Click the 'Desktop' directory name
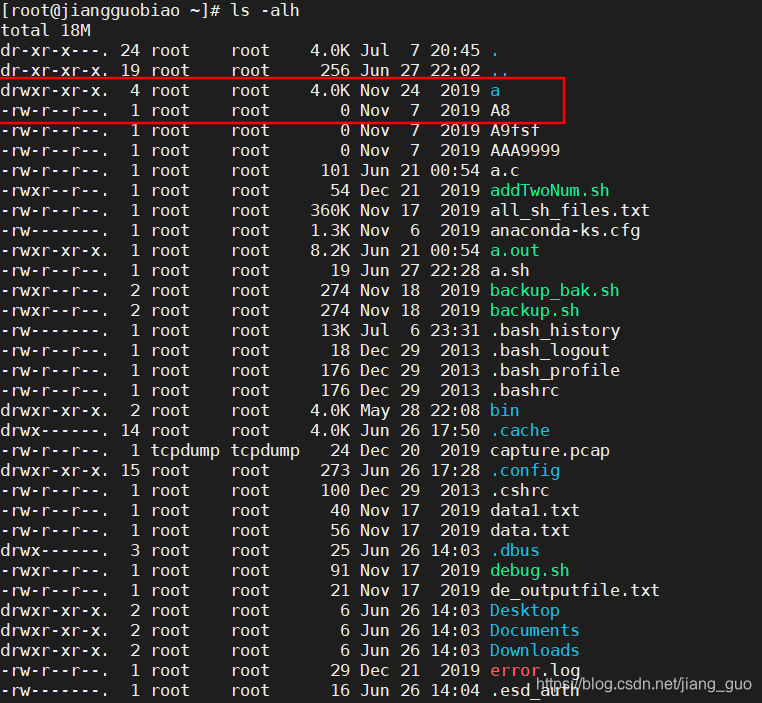Viewport: 762px width, 703px height. 525,610
